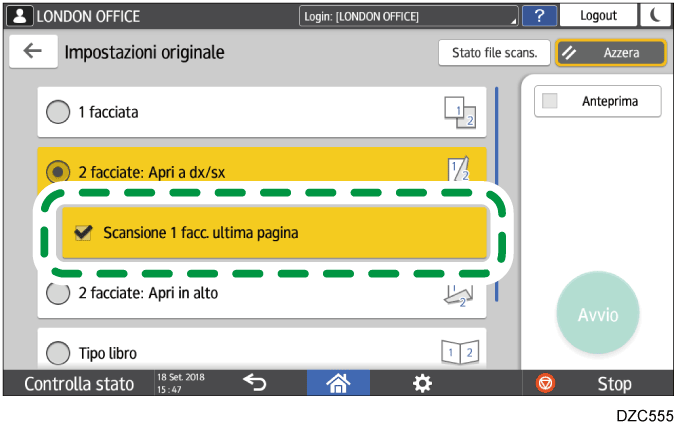Click the user profile icon at top left
The width and height of the screenshot is (679, 427).
point(17,16)
